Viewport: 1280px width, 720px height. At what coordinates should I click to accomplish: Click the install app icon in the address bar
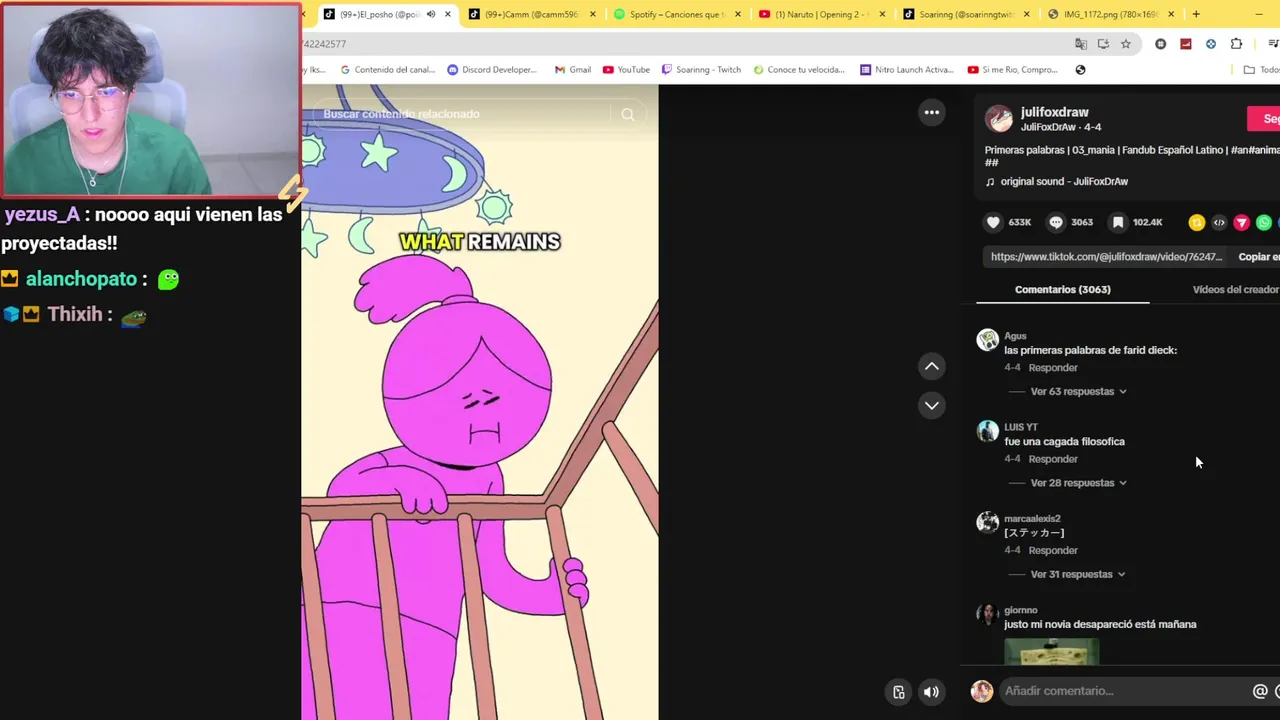1103,44
